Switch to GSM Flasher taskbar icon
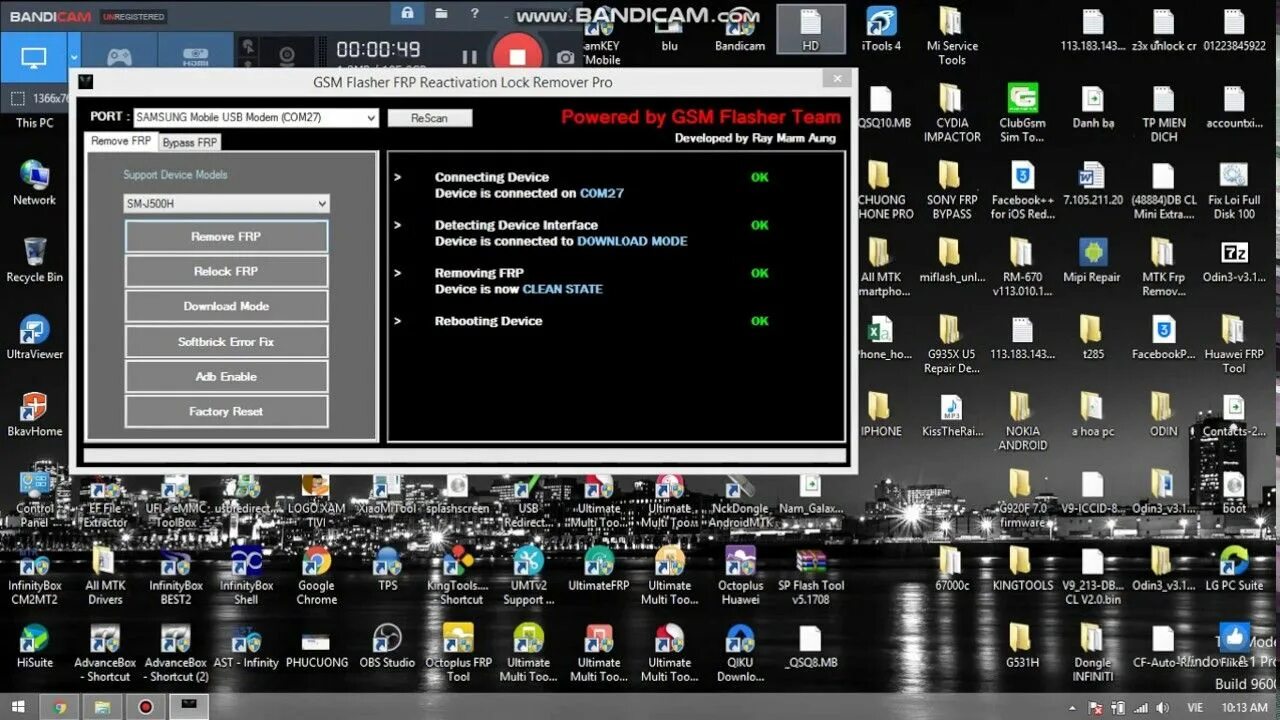The height and width of the screenshot is (720, 1280). pyautogui.click(x=189, y=707)
